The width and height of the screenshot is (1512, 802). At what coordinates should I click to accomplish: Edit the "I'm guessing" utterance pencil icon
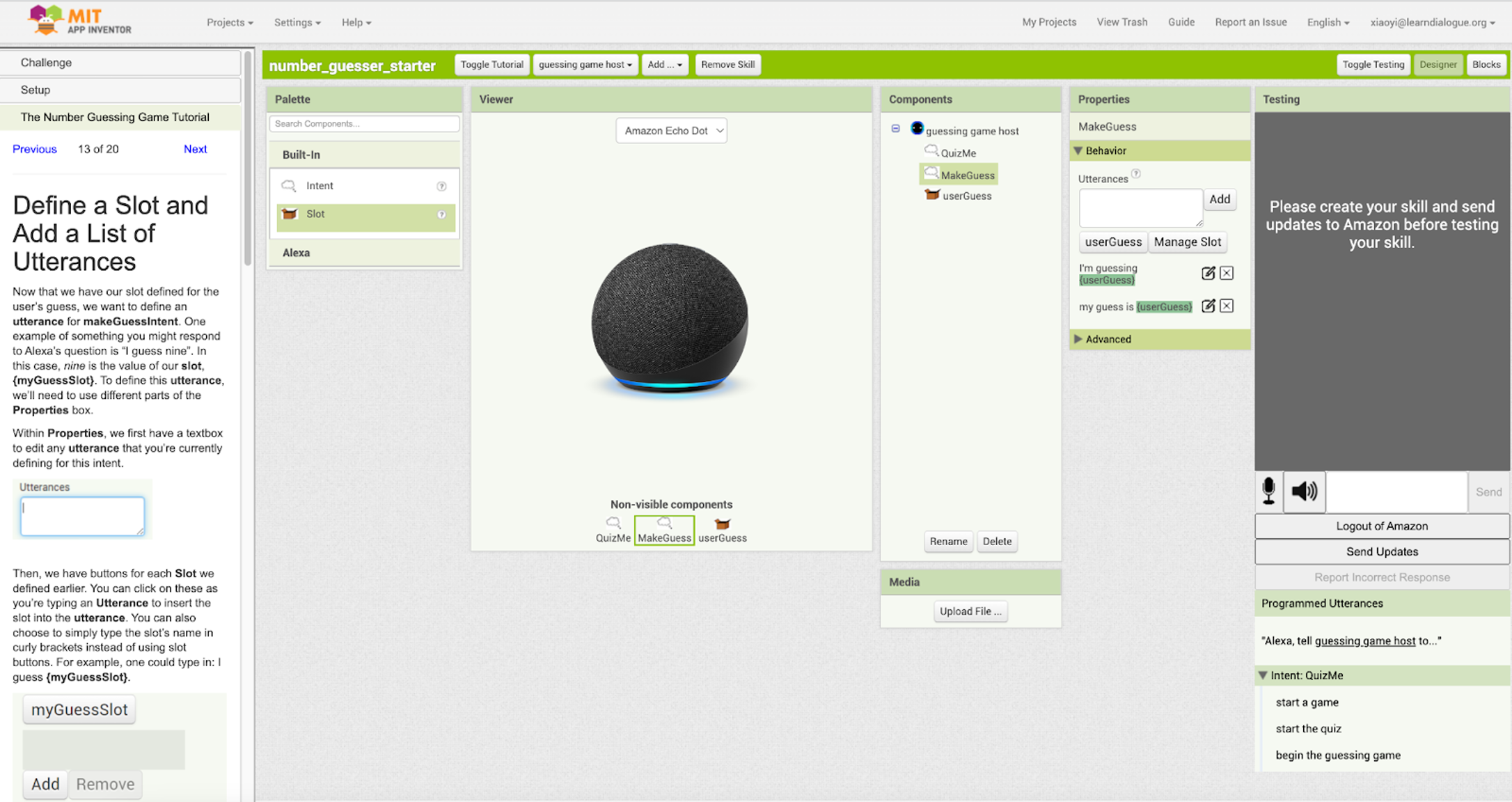pyautogui.click(x=1208, y=274)
